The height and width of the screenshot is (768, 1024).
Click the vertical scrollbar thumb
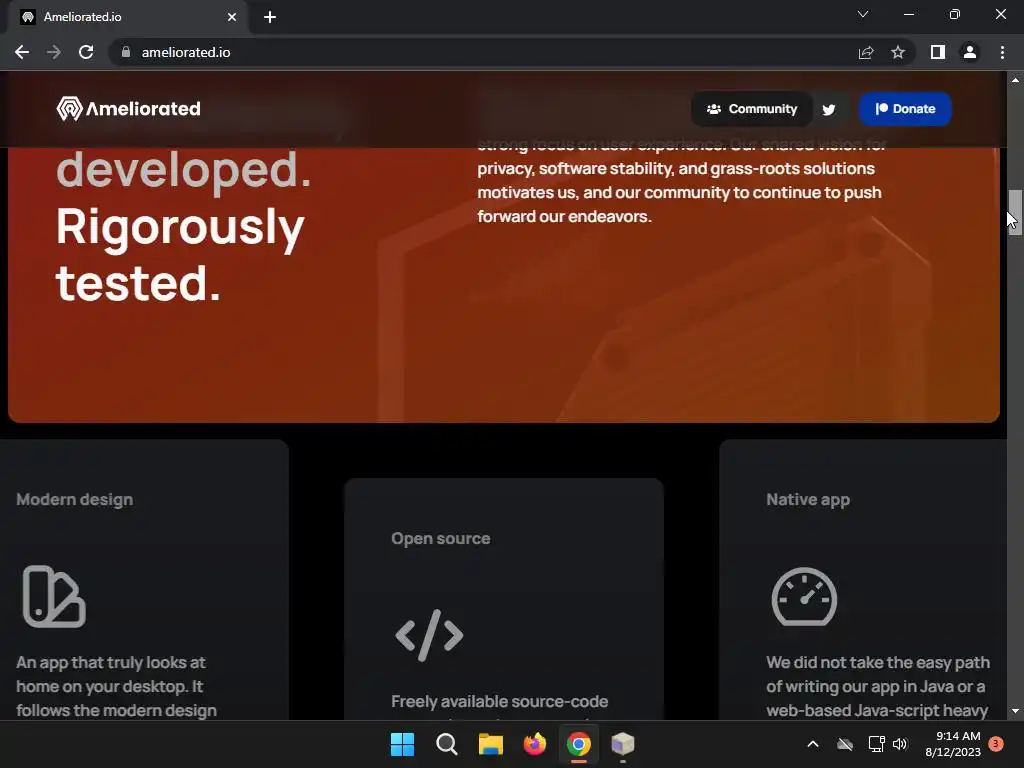point(1015,212)
